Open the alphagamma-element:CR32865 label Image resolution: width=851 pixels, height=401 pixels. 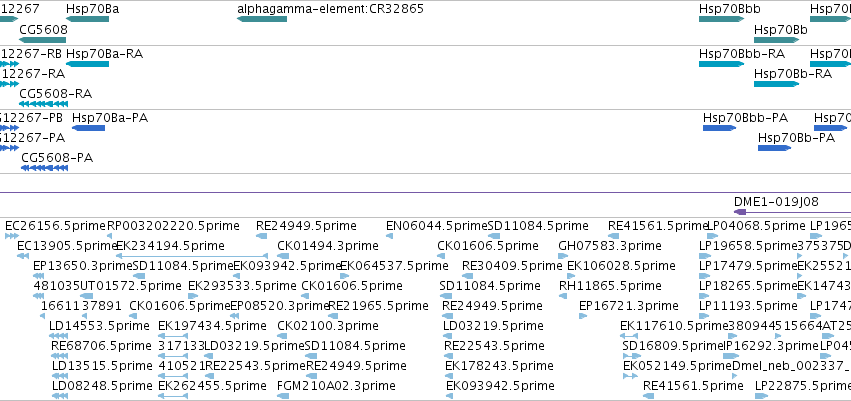[x=331, y=9]
